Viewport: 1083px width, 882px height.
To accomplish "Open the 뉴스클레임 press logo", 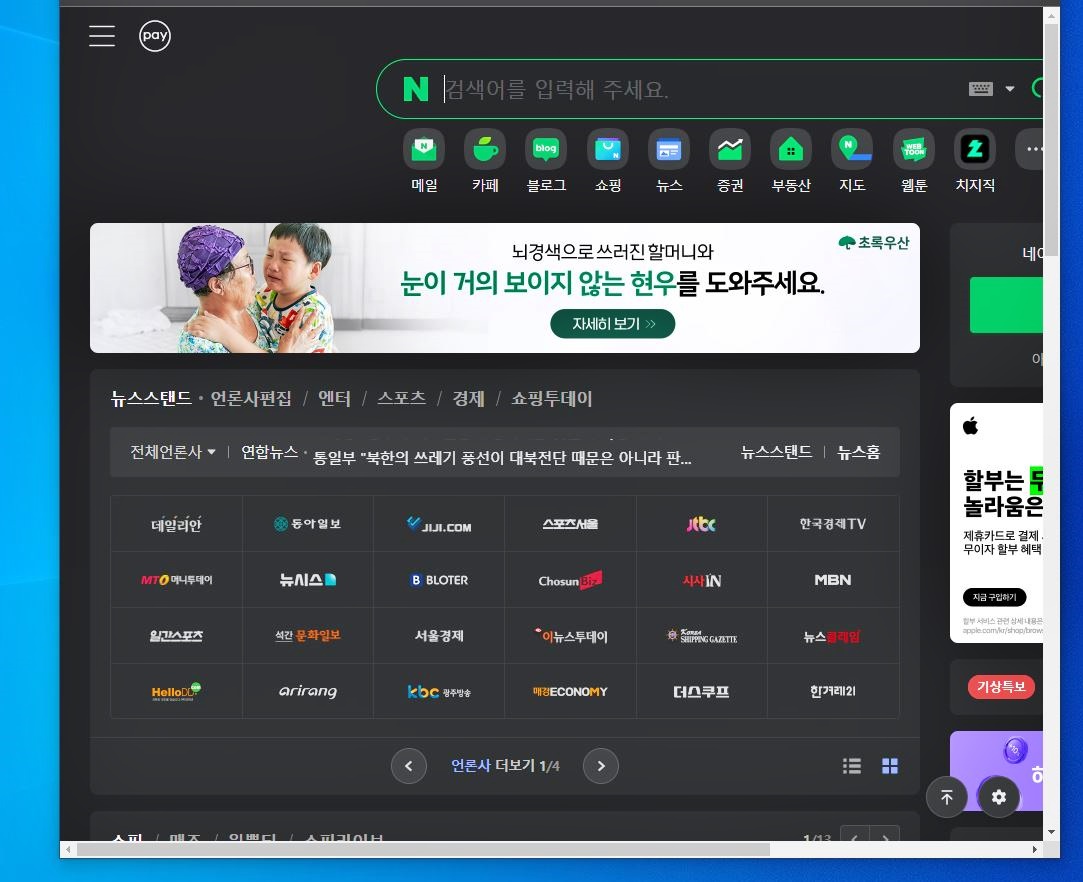I will pos(833,636).
